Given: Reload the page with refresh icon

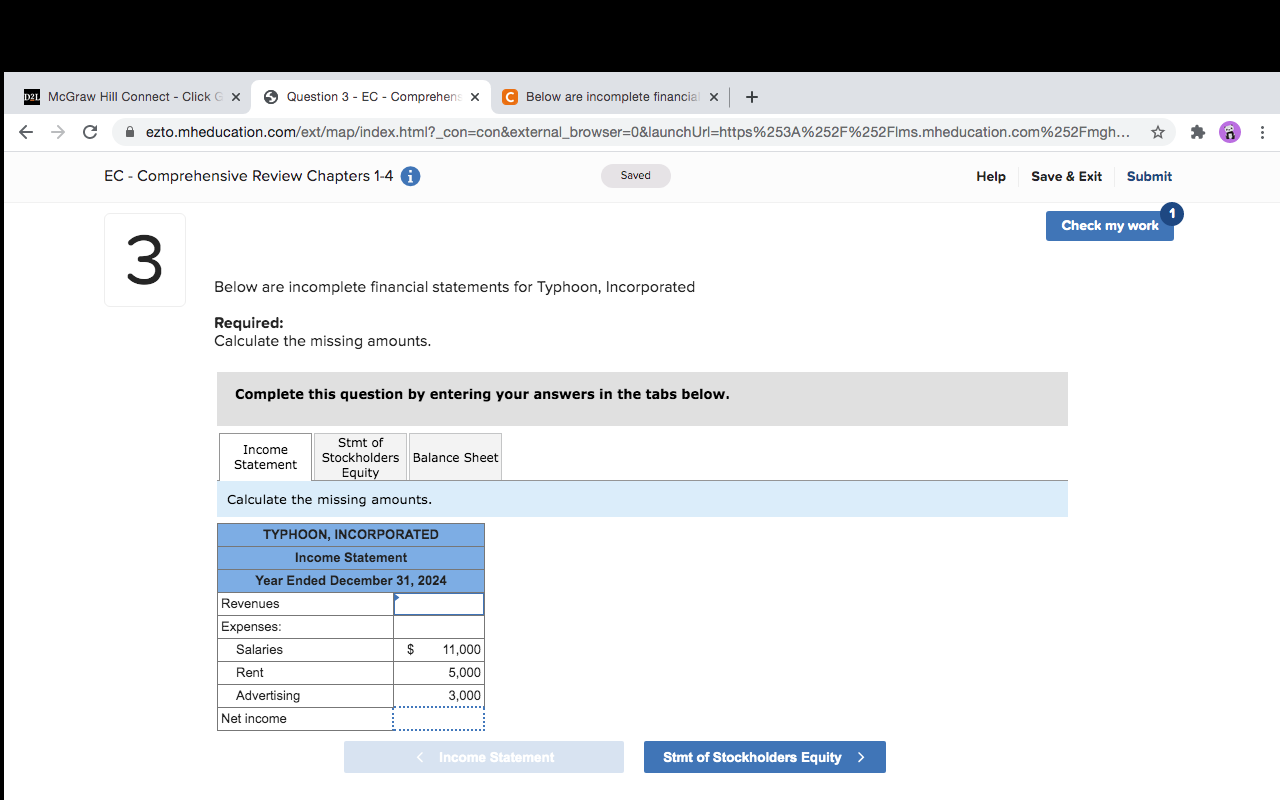Looking at the screenshot, I should 90,132.
